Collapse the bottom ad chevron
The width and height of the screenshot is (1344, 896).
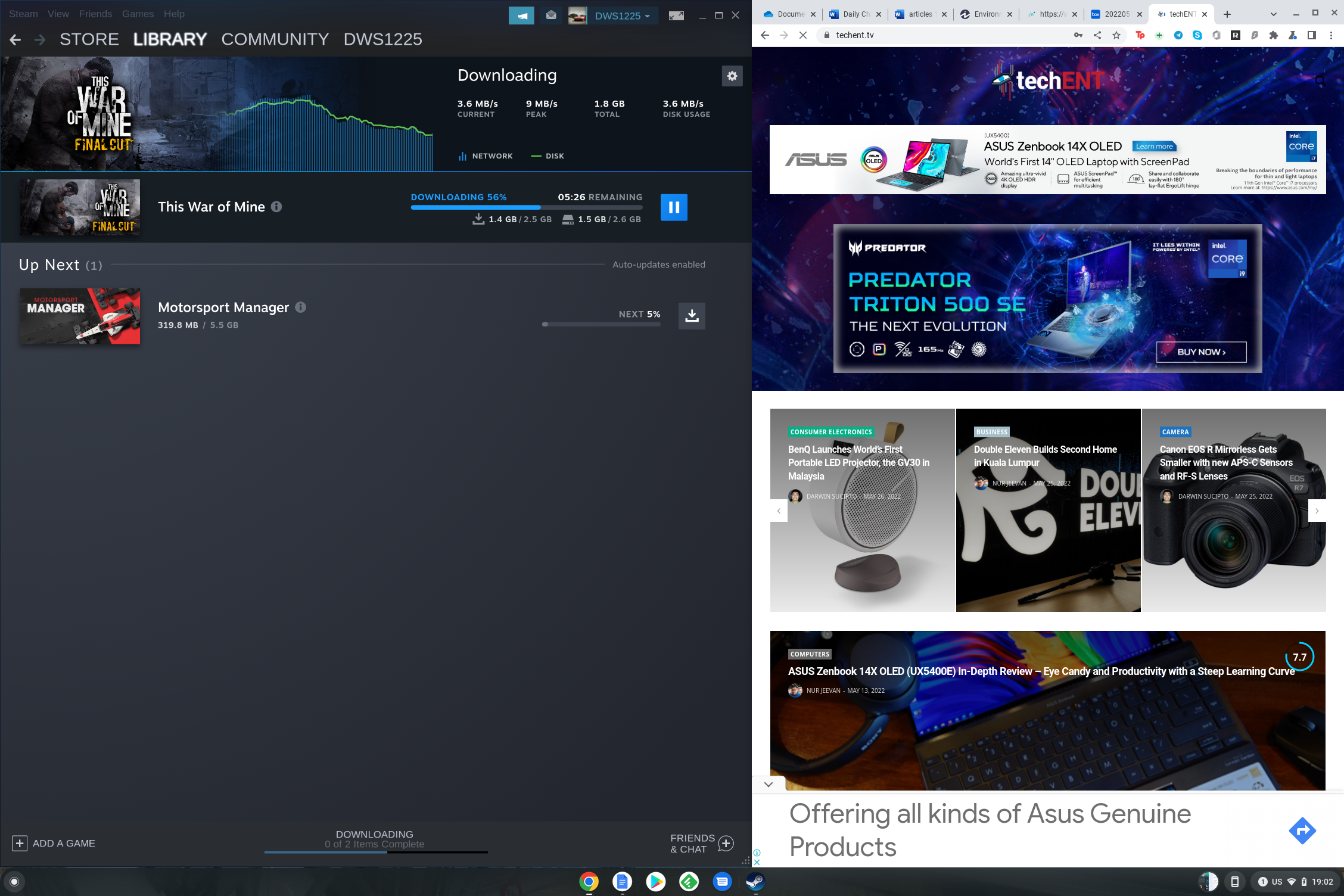pos(769,784)
